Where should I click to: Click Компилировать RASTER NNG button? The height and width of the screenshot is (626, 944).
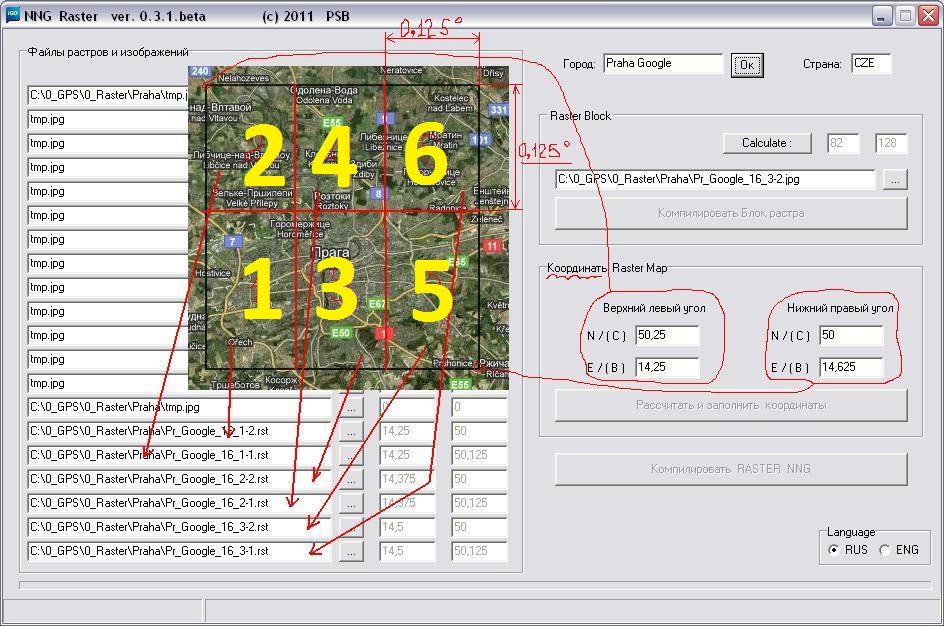coord(731,469)
